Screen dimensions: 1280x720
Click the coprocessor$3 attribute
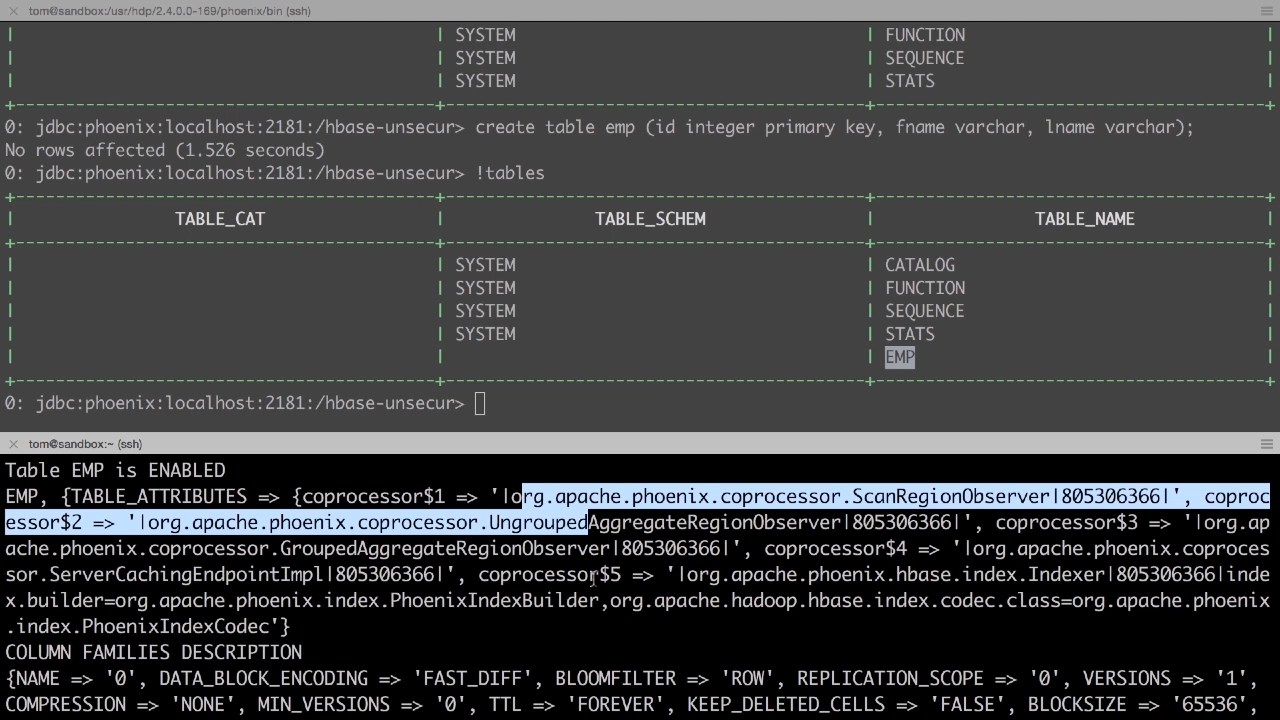(1067, 522)
